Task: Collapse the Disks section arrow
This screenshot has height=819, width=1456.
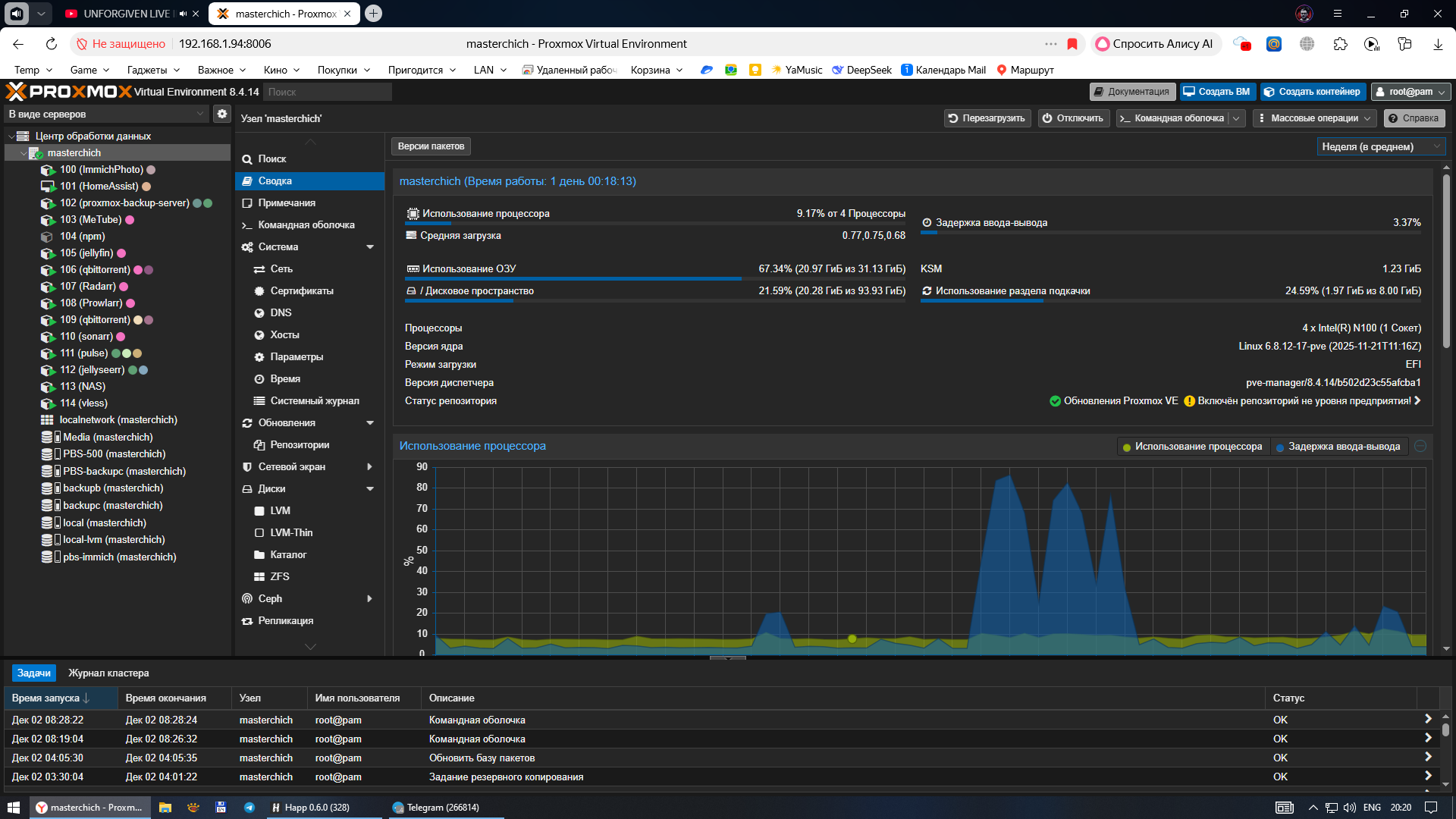Action: tap(370, 489)
